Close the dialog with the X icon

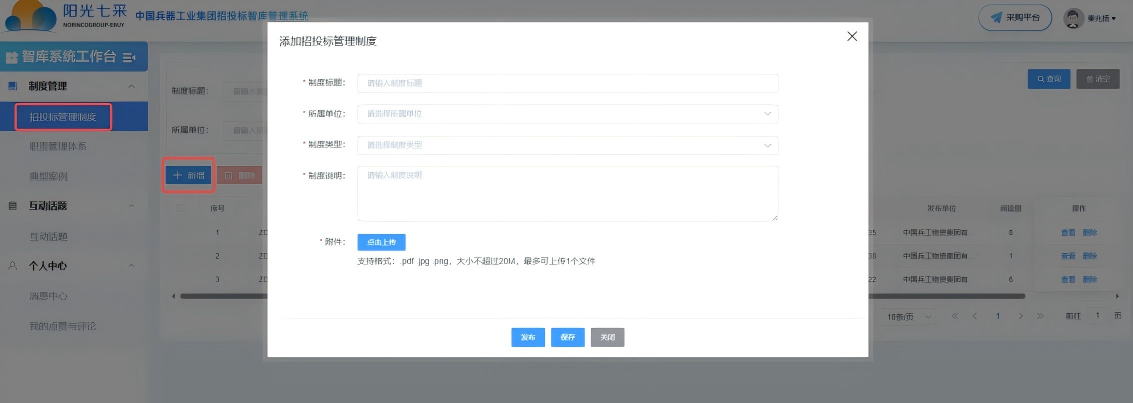click(852, 37)
